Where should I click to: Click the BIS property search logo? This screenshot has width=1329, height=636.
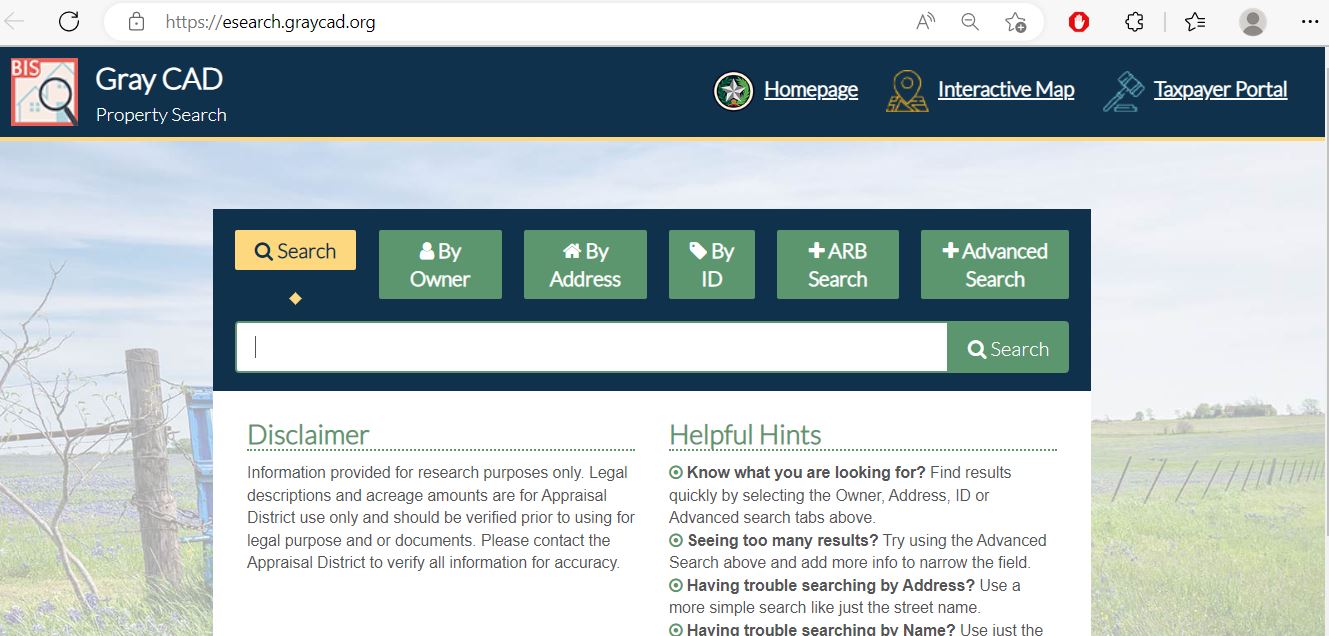click(44, 92)
